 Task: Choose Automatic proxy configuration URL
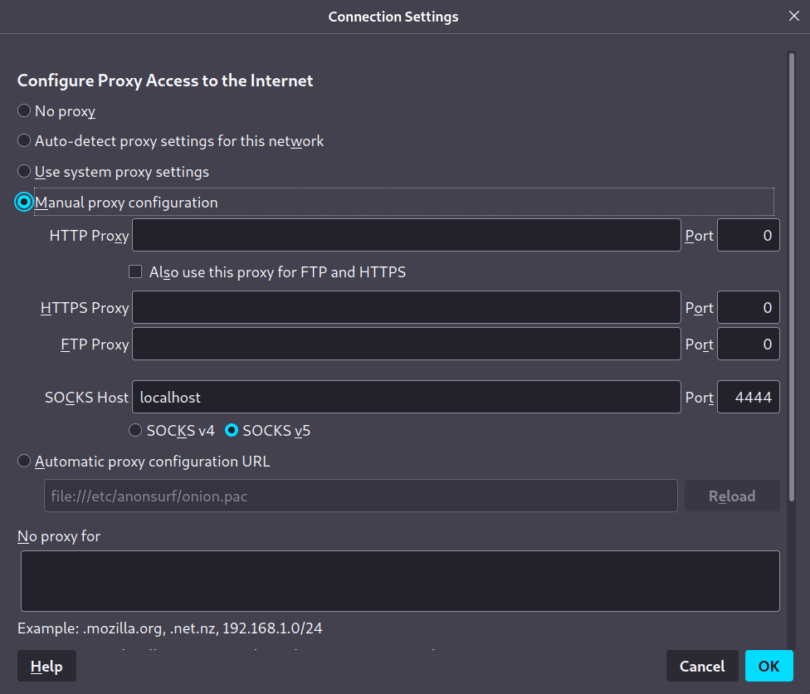[x=22, y=461]
